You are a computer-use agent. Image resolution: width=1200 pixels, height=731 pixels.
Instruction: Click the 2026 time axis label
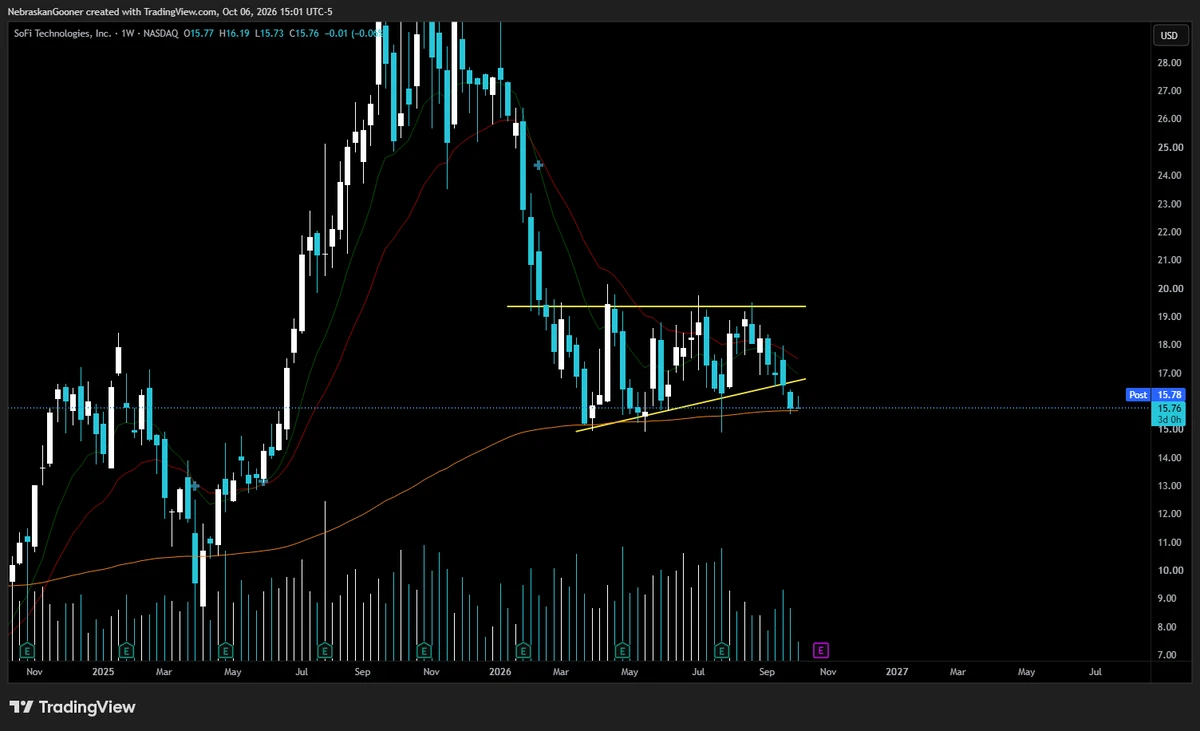[499, 673]
